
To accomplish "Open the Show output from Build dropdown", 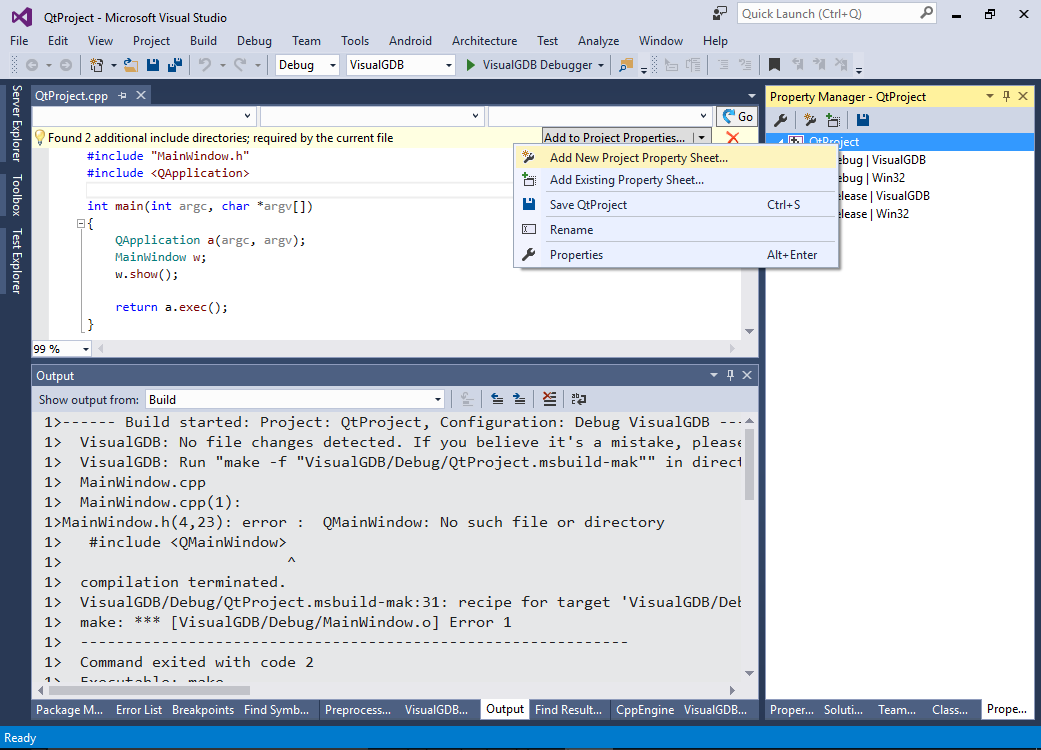I will [438, 400].
